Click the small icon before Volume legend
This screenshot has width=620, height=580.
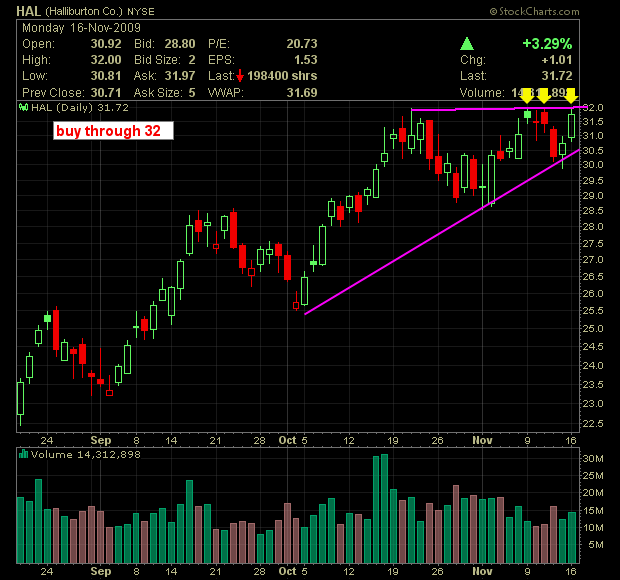24,455
